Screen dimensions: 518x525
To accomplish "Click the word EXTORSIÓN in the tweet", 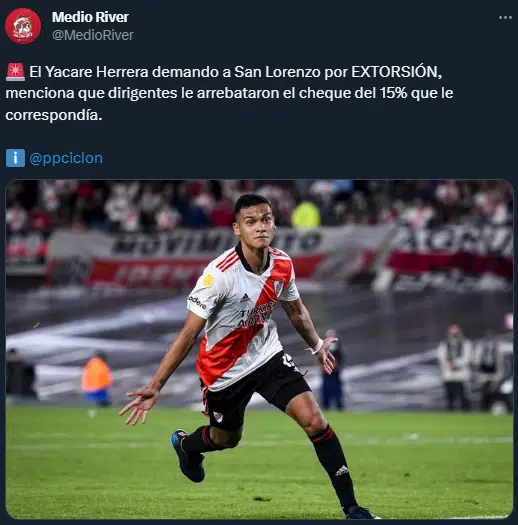I will [396, 72].
